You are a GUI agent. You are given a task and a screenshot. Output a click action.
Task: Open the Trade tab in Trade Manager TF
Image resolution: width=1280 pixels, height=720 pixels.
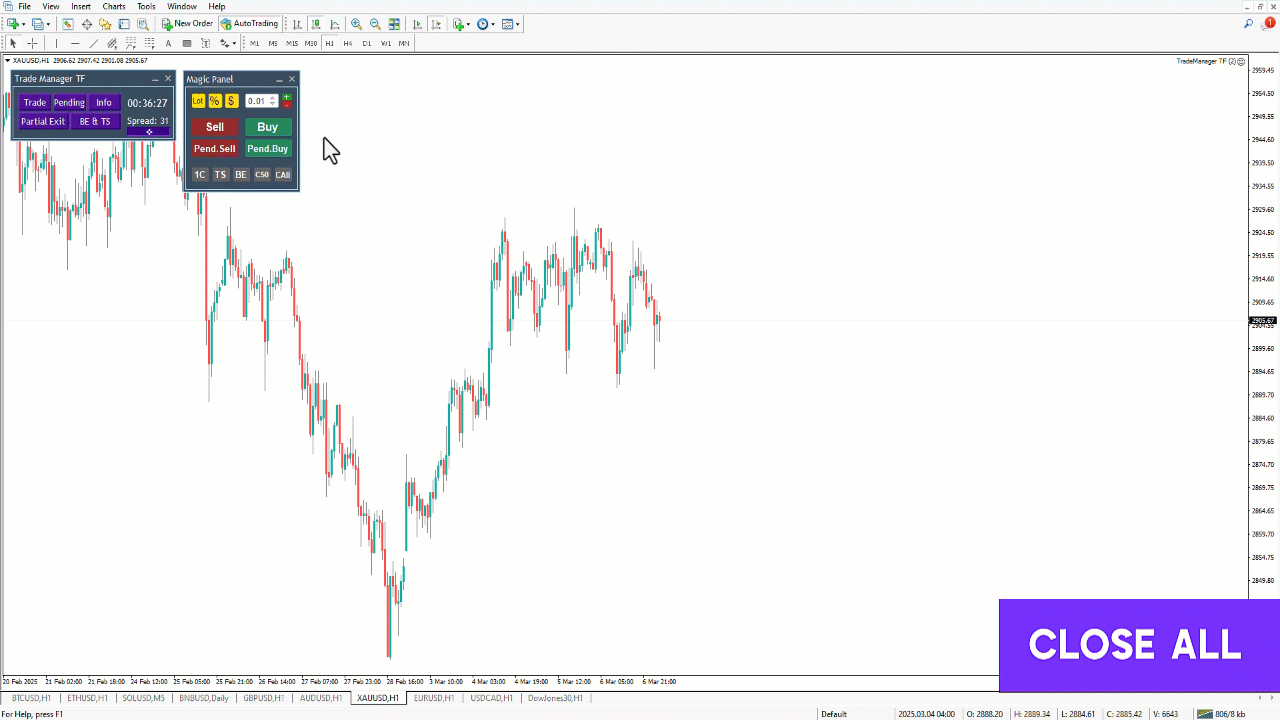coord(35,102)
